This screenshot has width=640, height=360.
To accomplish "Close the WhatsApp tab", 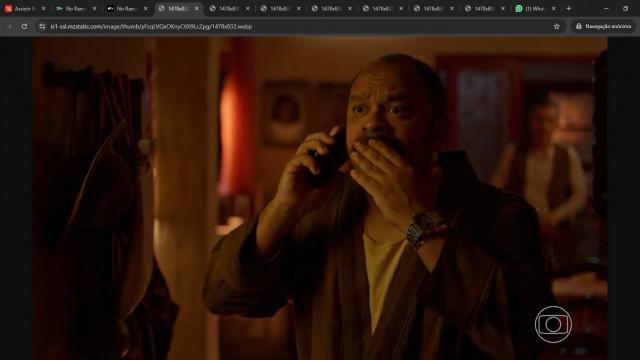I will coord(554,9).
